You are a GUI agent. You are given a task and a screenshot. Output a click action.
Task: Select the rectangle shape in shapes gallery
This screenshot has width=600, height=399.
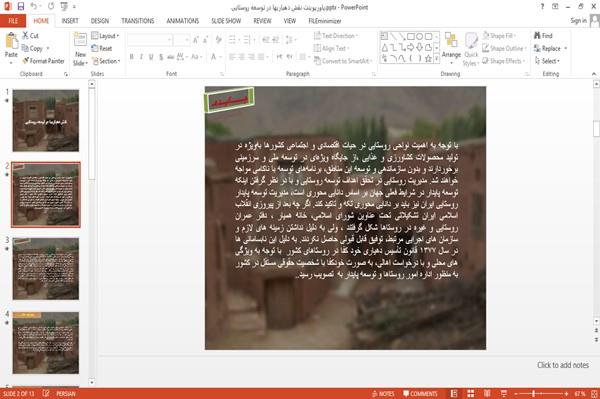411,36
